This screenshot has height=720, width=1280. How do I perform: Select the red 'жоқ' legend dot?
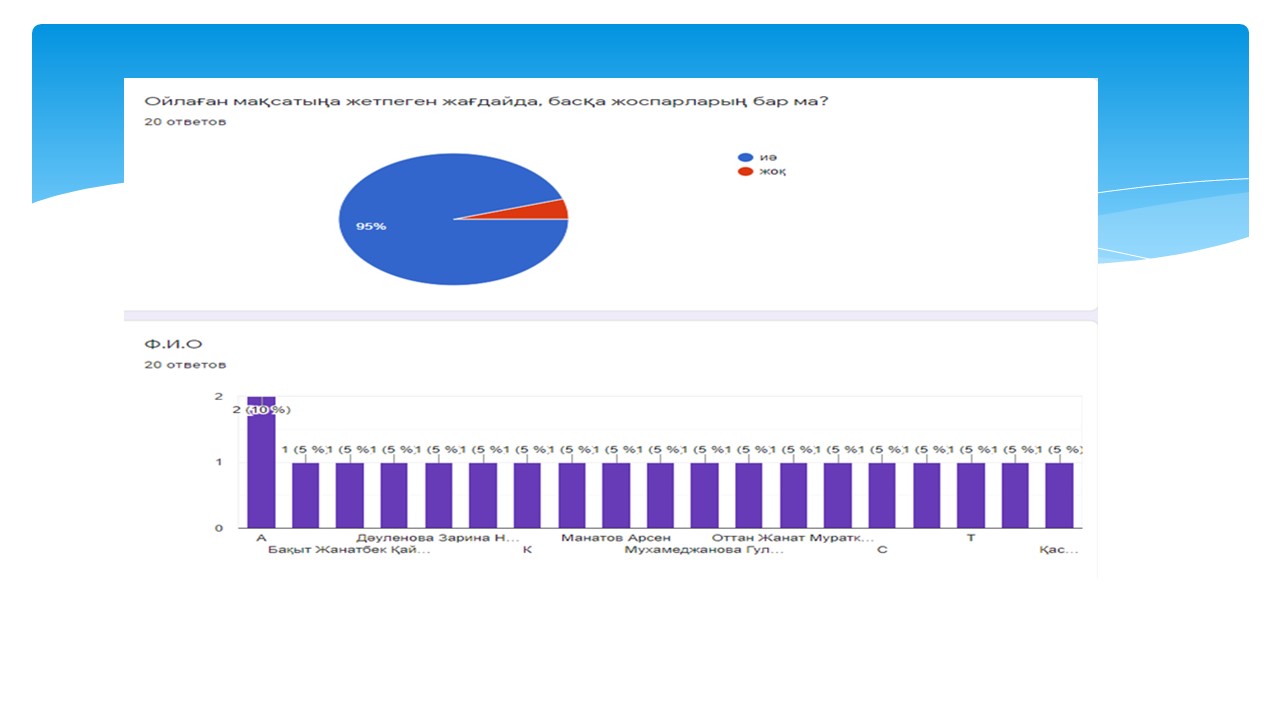(744, 172)
